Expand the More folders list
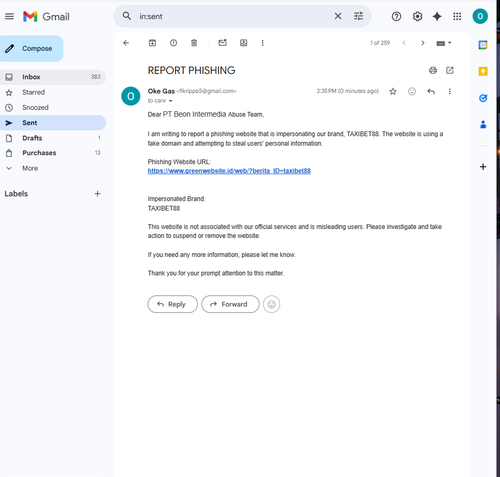The width and height of the screenshot is (500, 477). coord(53,168)
